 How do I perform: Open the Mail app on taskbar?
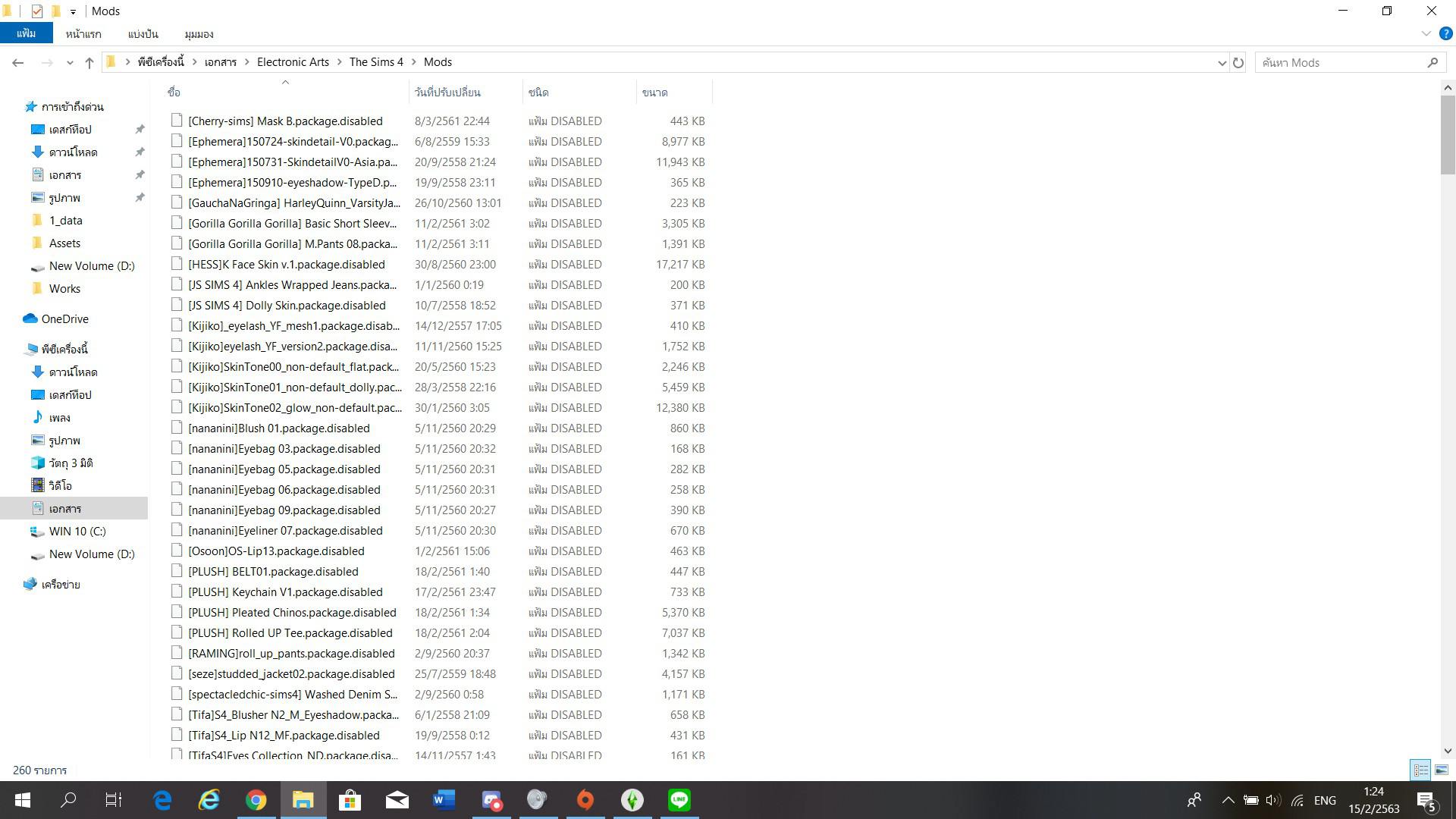pos(397,800)
